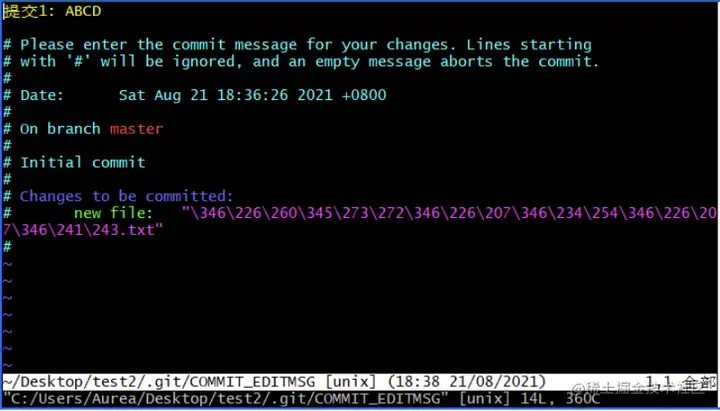Image resolution: width=720 pixels, height=411 pixels.
Task: Click the "Initial commit" comment line
Action: coord(83,163)
